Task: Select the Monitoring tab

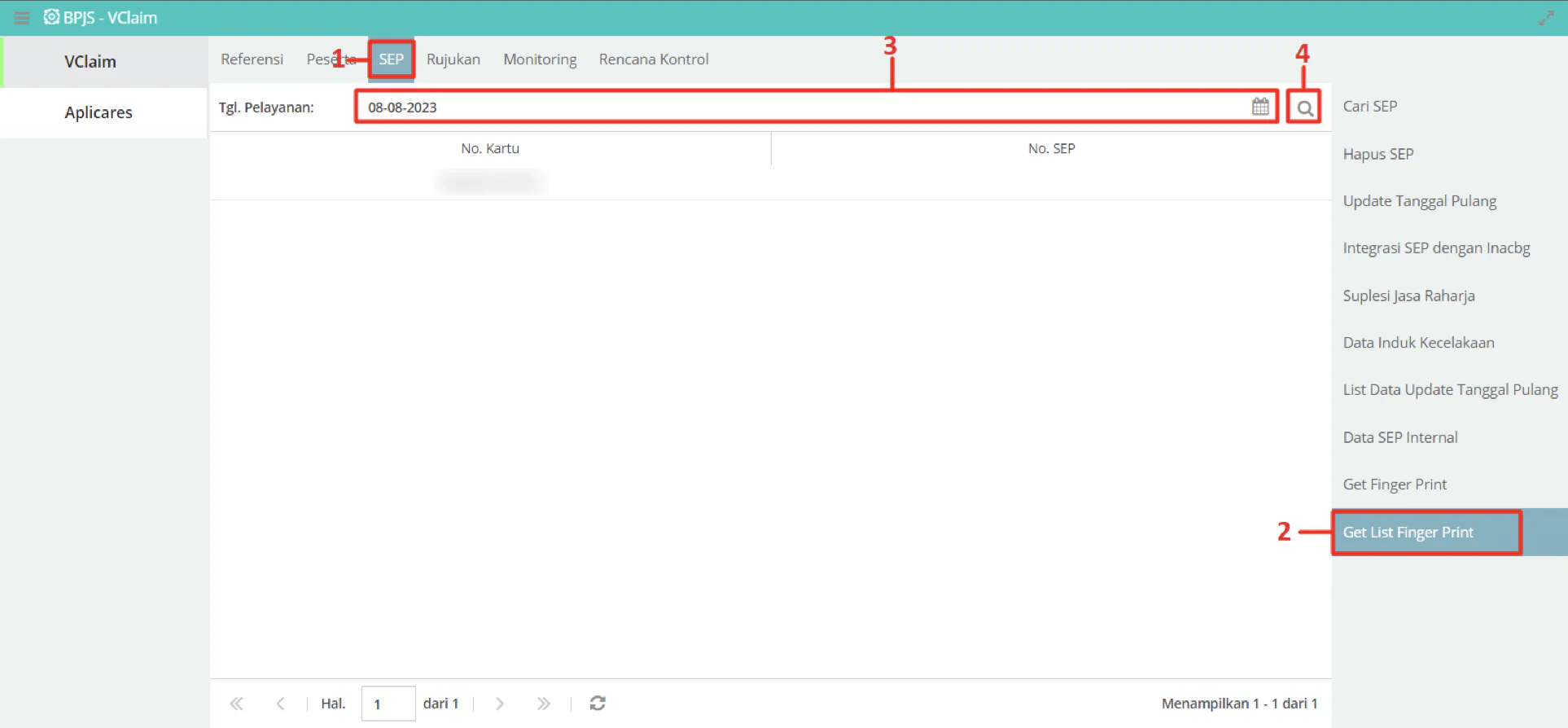Action: (x=540, y=59)
